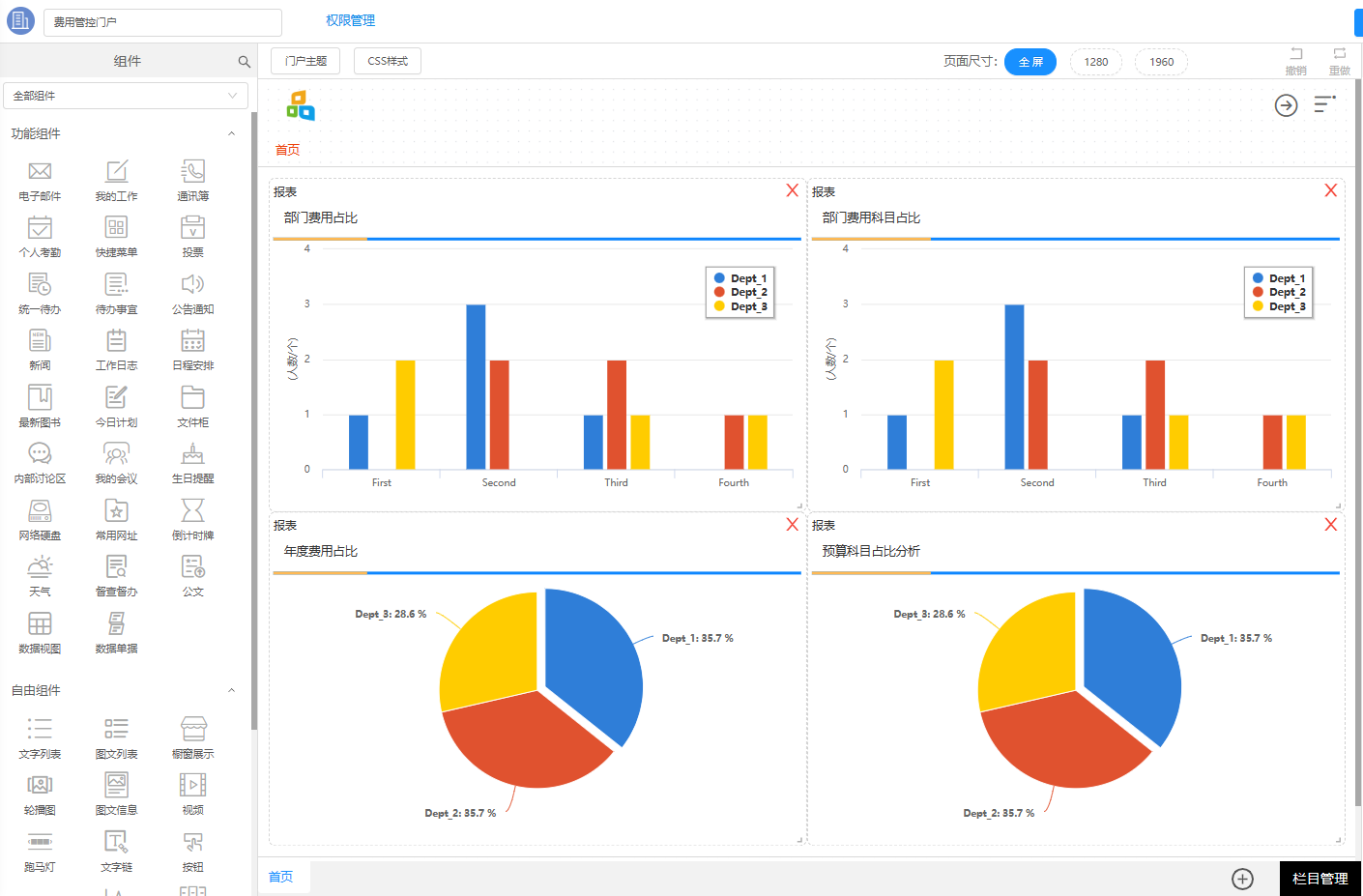Open the 门户主题 settings

click(x=305, y=61)
